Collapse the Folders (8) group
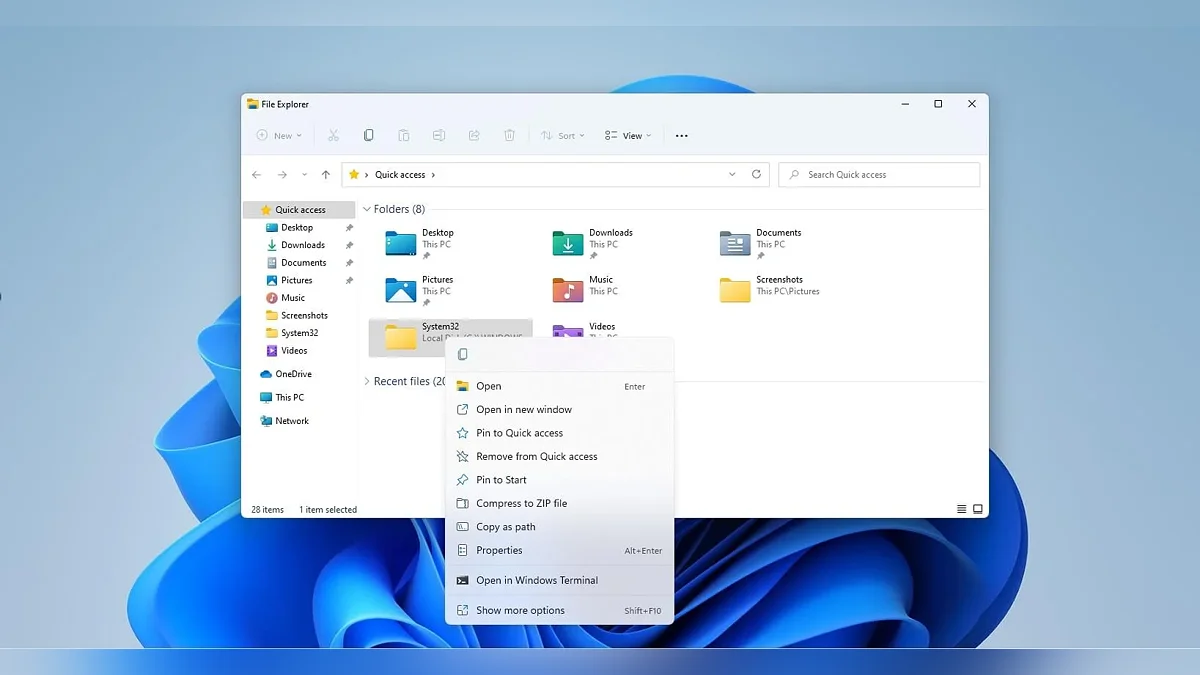 tap(367, 209)
